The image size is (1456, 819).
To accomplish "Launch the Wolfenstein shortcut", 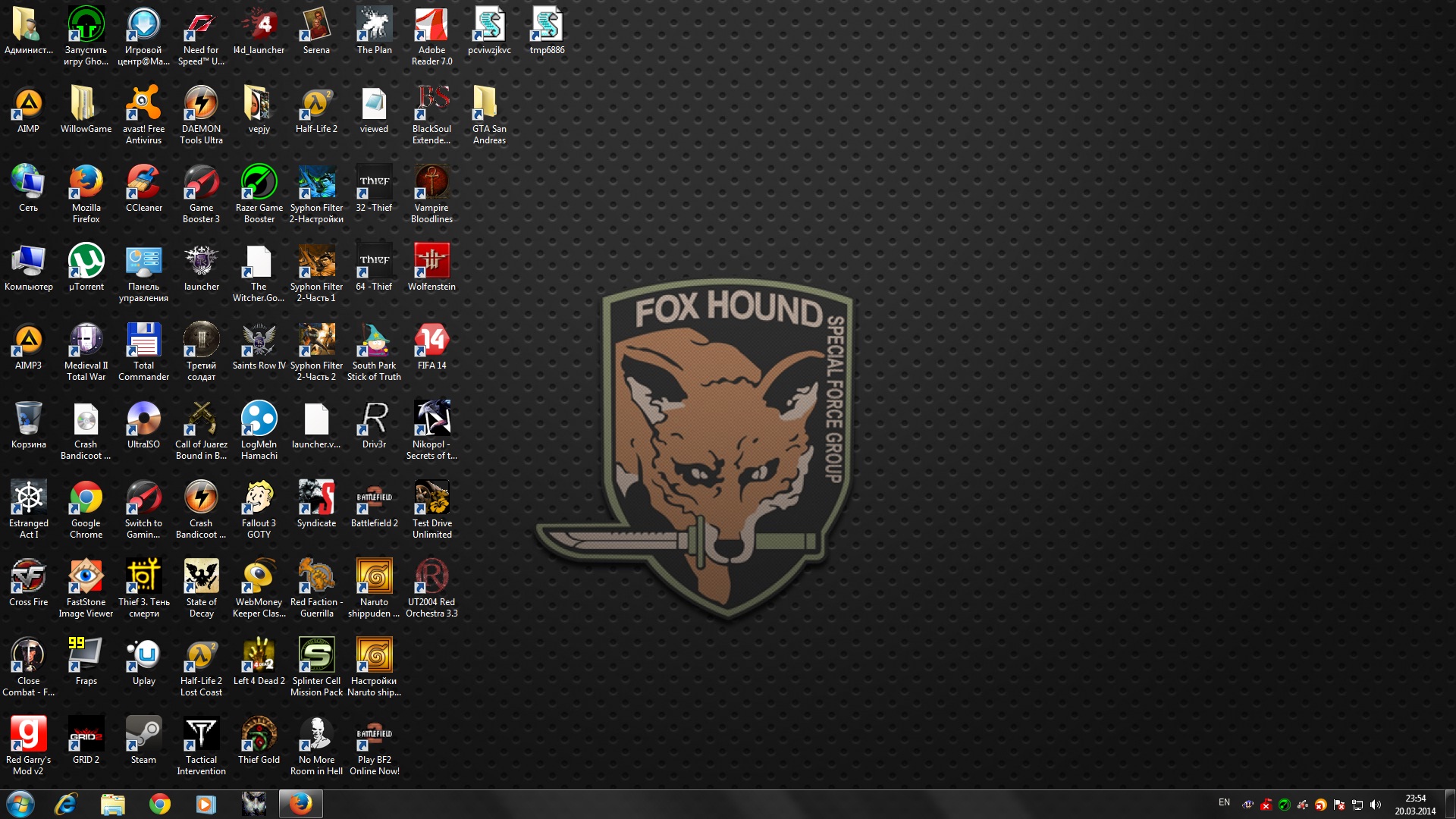I will pyautogui.click(x=431, y=267).
